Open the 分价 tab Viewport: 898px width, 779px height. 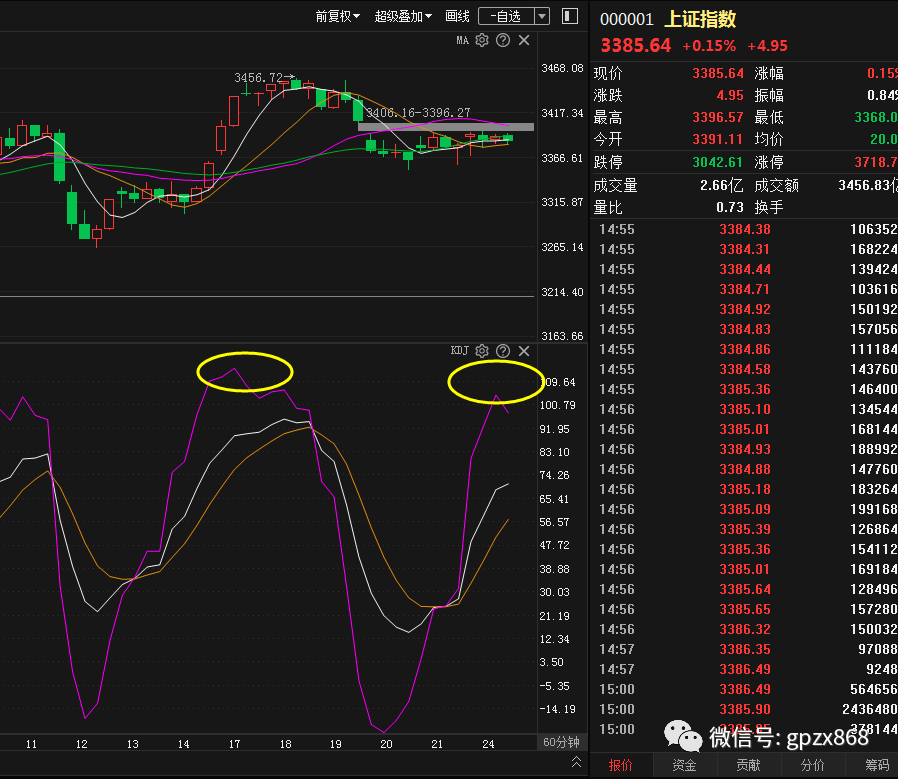[812, 765]
